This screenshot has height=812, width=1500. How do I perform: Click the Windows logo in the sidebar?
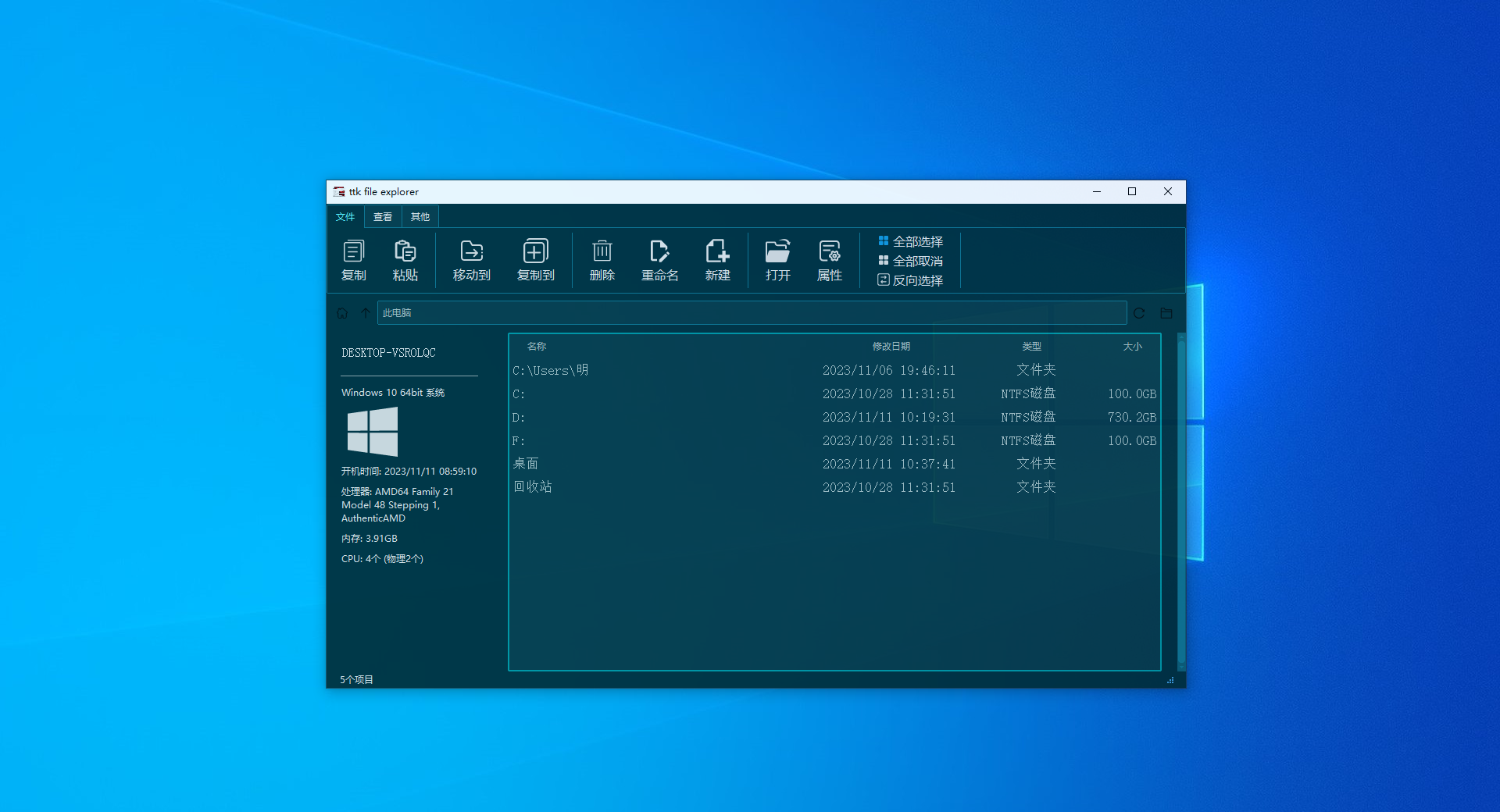coord(373,432)
